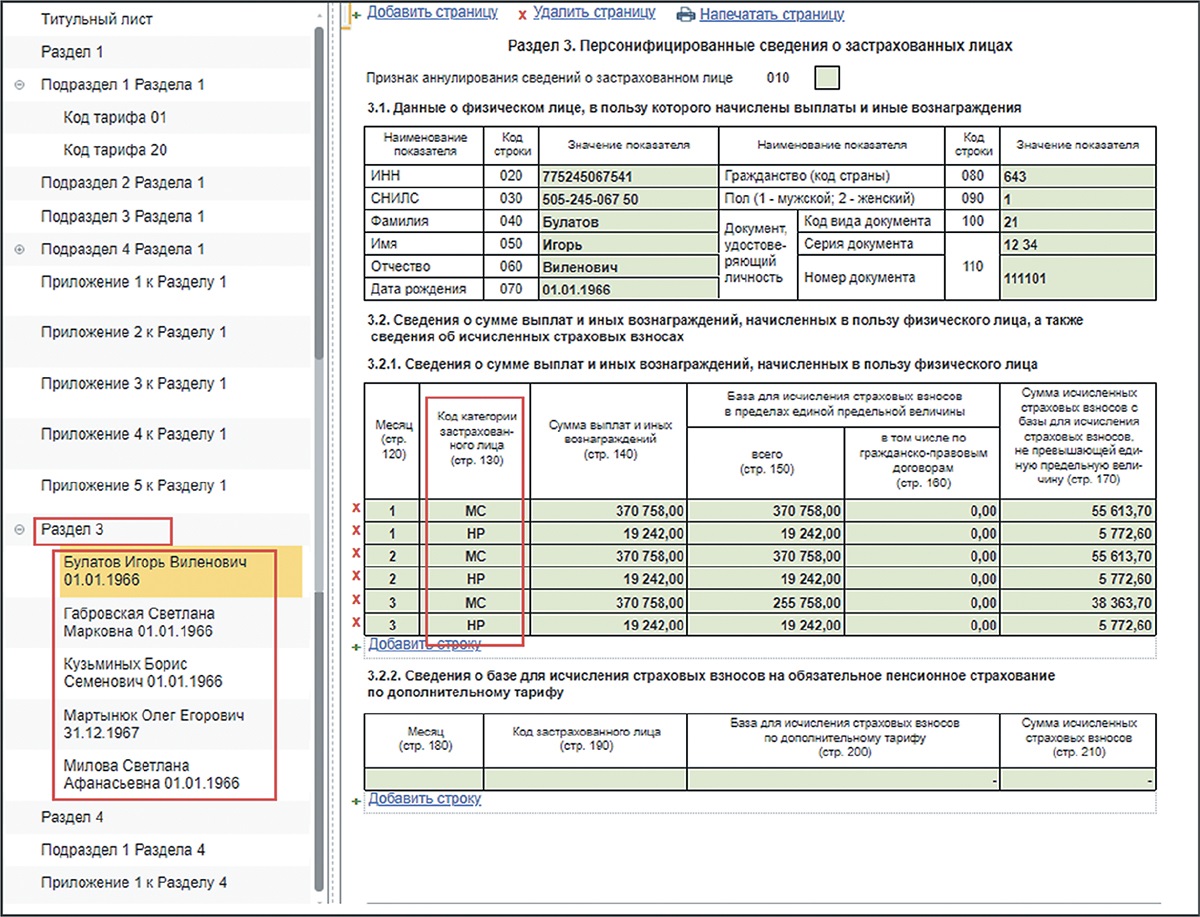Open Код тарифа 20 section
The image size is (1200, 917).
pyautogui.click(x=115, y=150)
